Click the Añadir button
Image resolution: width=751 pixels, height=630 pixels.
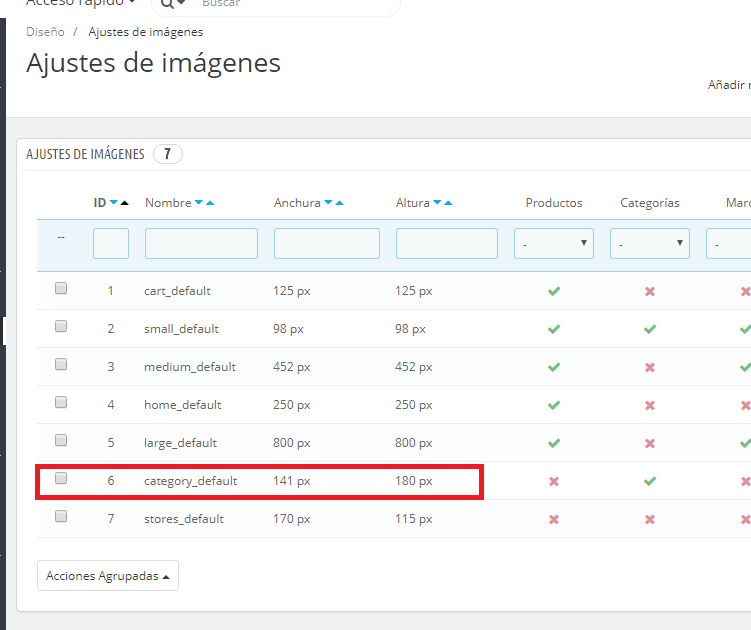pos(729,85)
